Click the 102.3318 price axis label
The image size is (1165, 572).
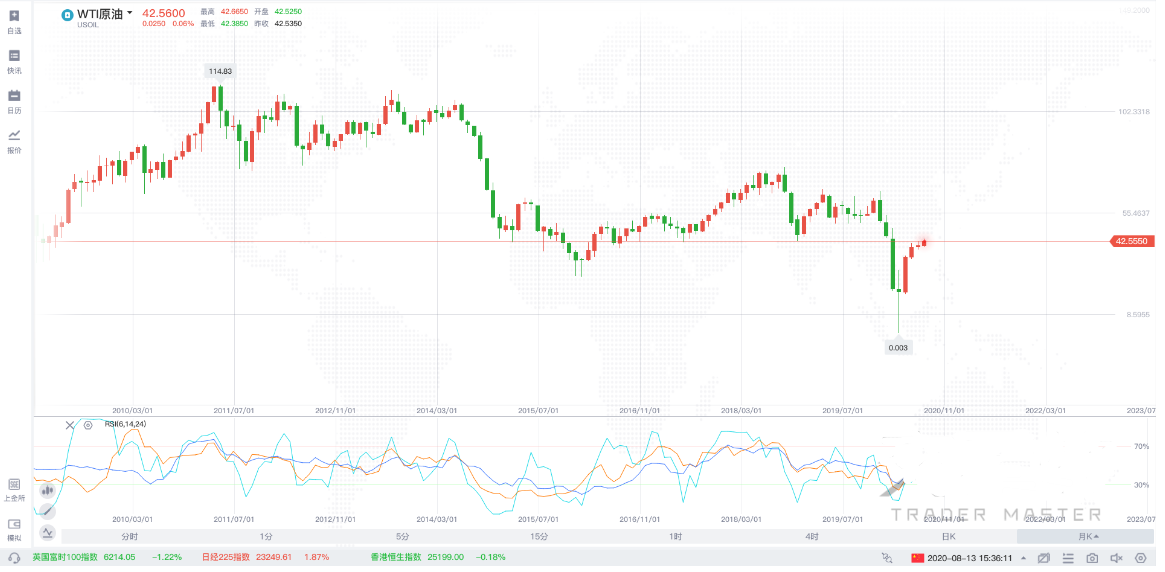tap(1134, 111)
